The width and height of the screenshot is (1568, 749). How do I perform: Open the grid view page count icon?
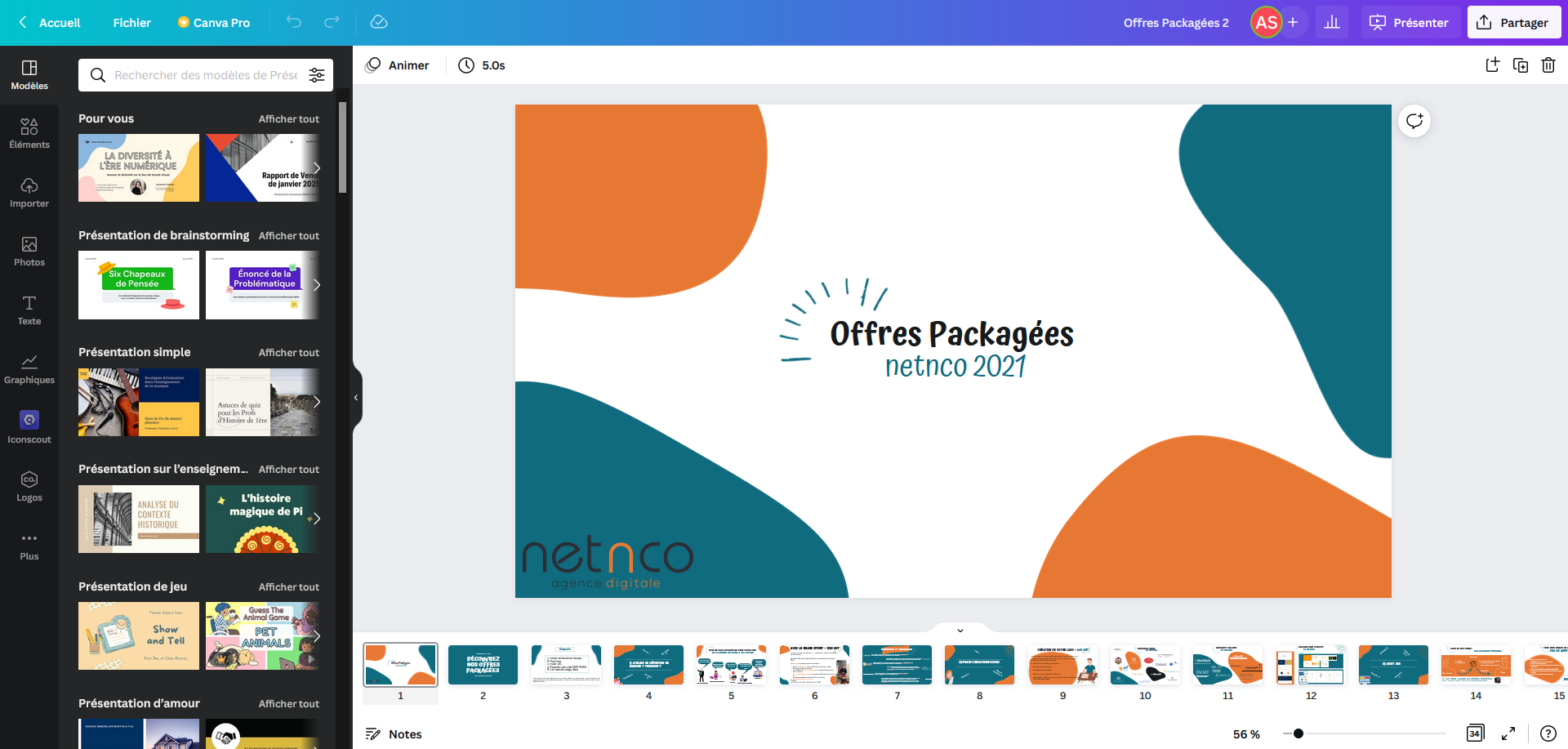click(x=1475, y=733)
